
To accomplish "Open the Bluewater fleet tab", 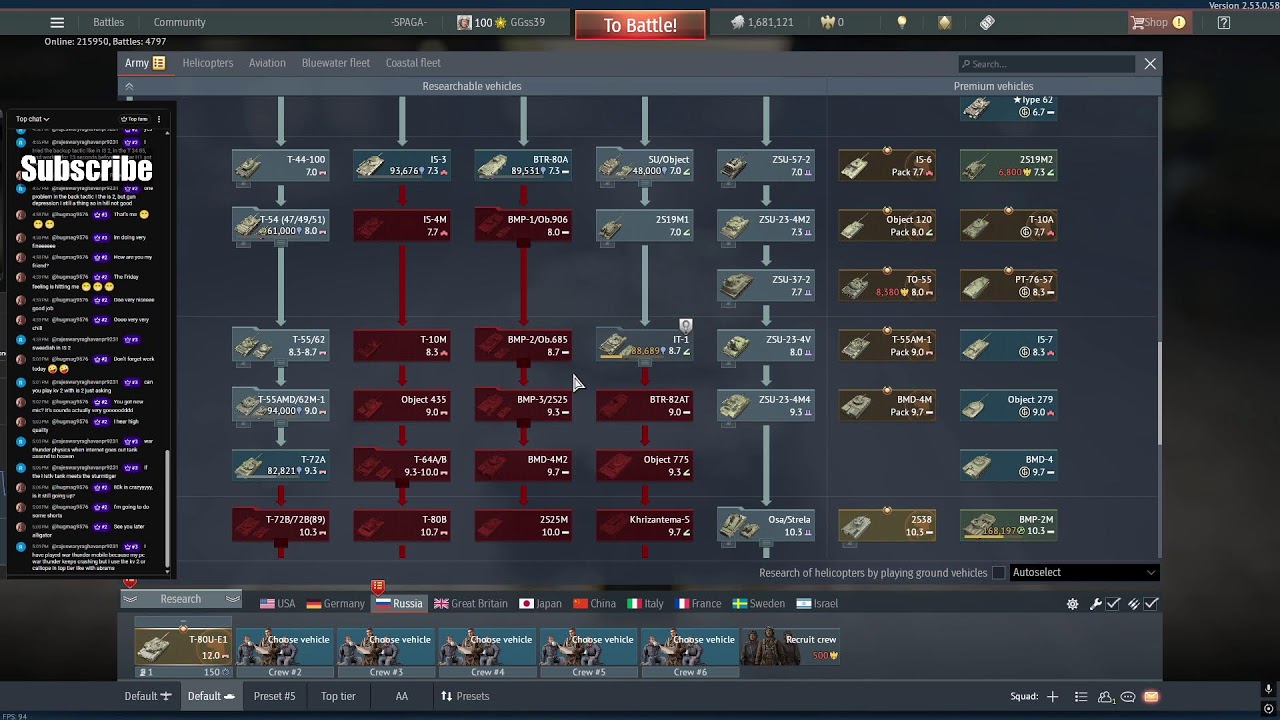I will click(x=336, y=63).
